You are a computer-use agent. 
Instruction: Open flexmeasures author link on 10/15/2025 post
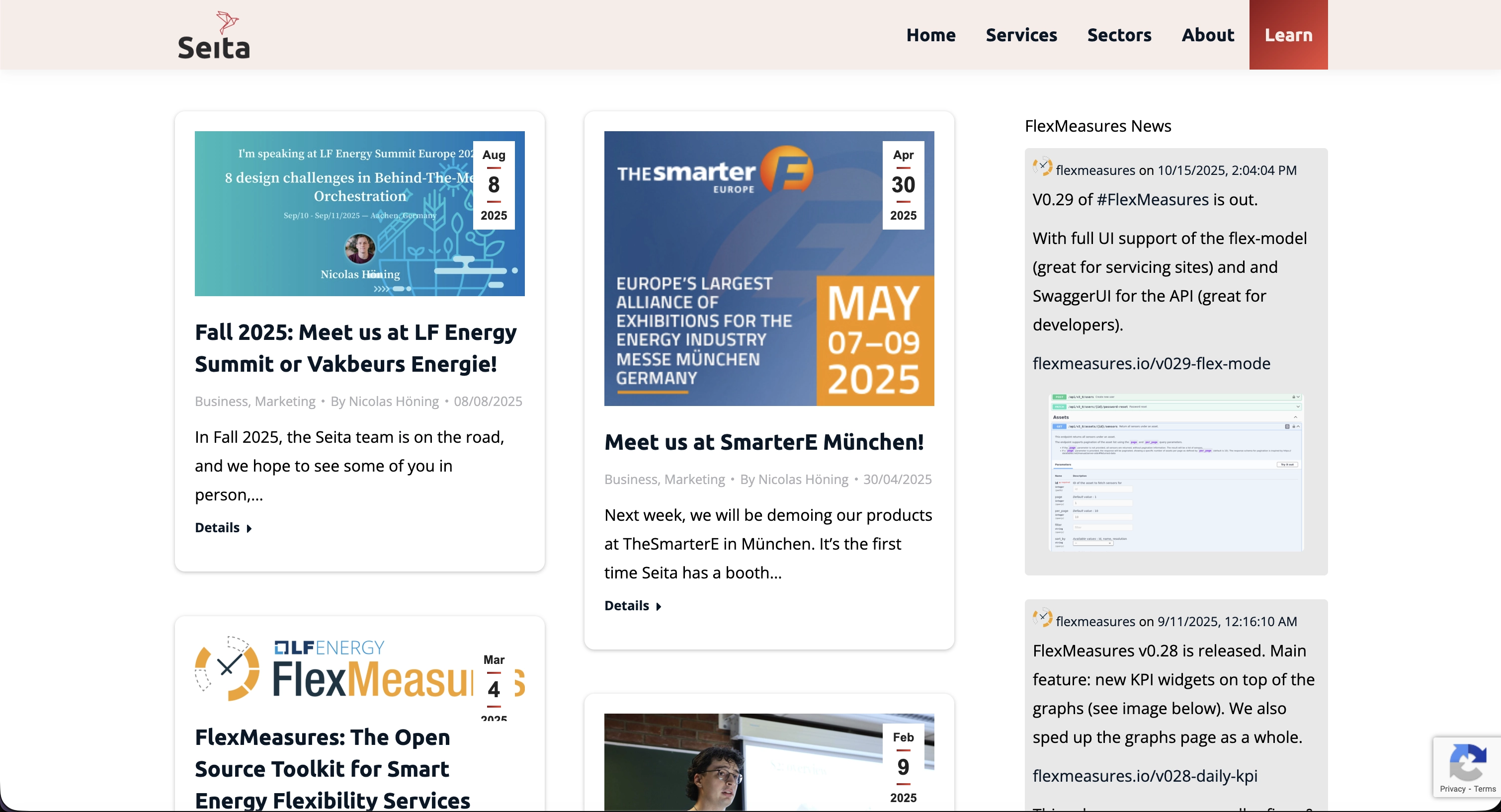[1095, 170]
